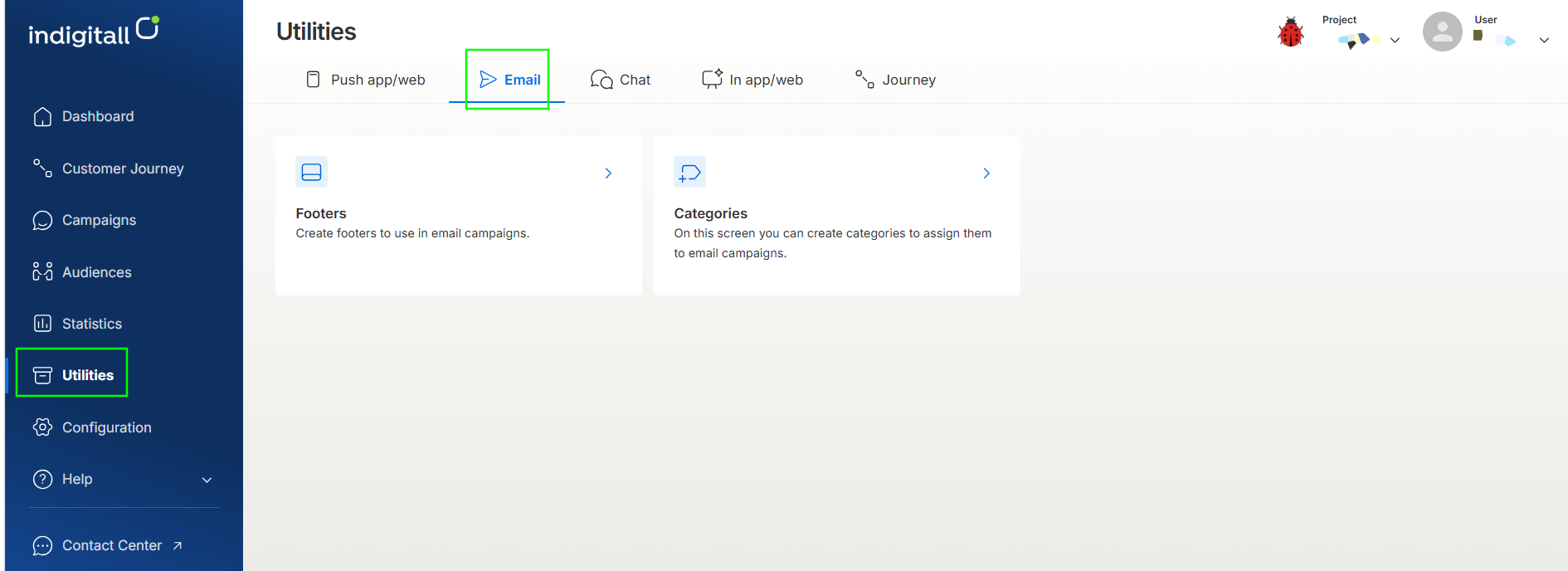Click the Project label

[x=1339, y=20]
